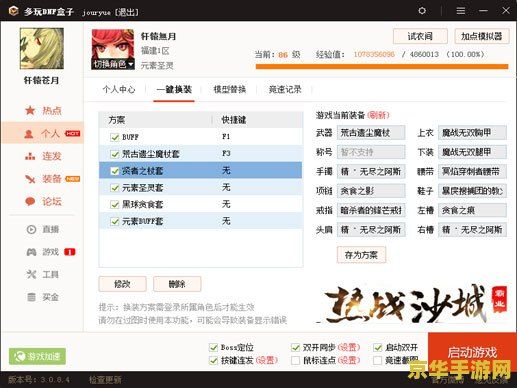Click the 上衣 field 魔战无双胸甲
The height and width of the screenshot is (388, 517).
(472, 133)
